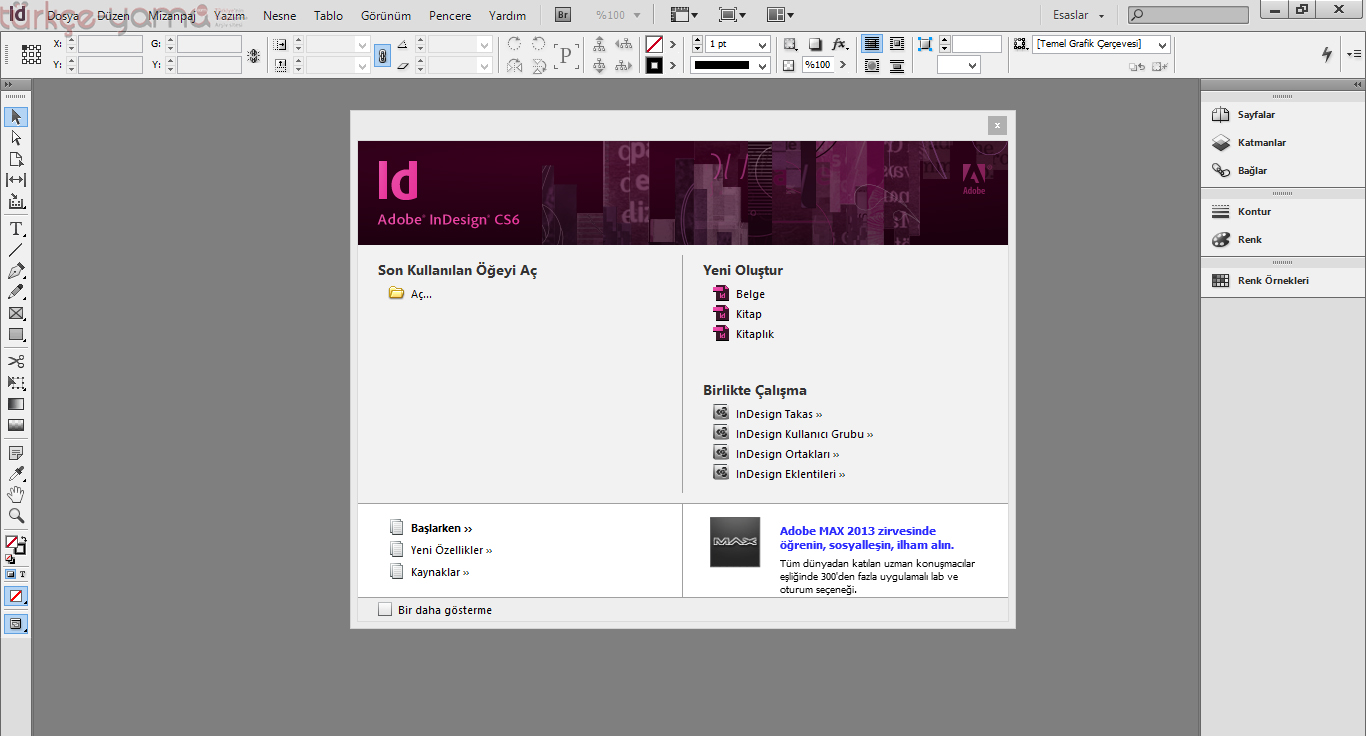Click the reference point locator grid

click(31, 54)
